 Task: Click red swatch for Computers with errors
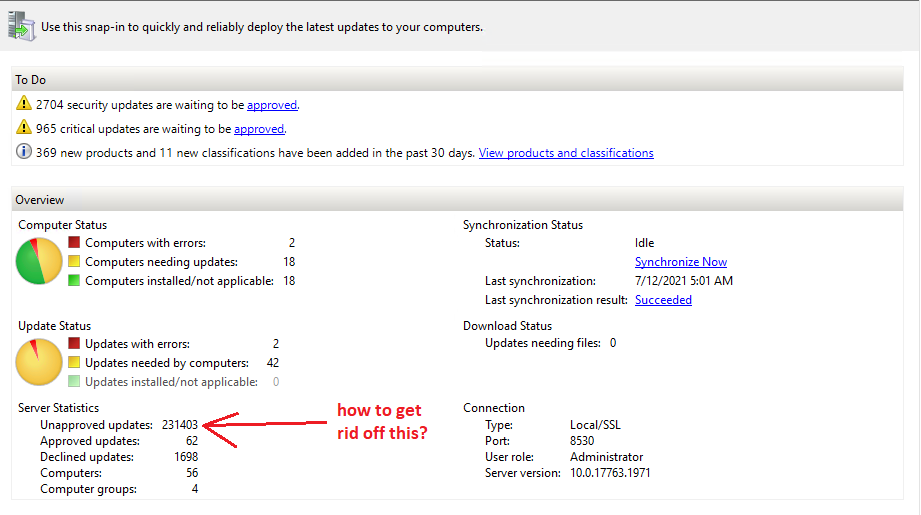74,242
